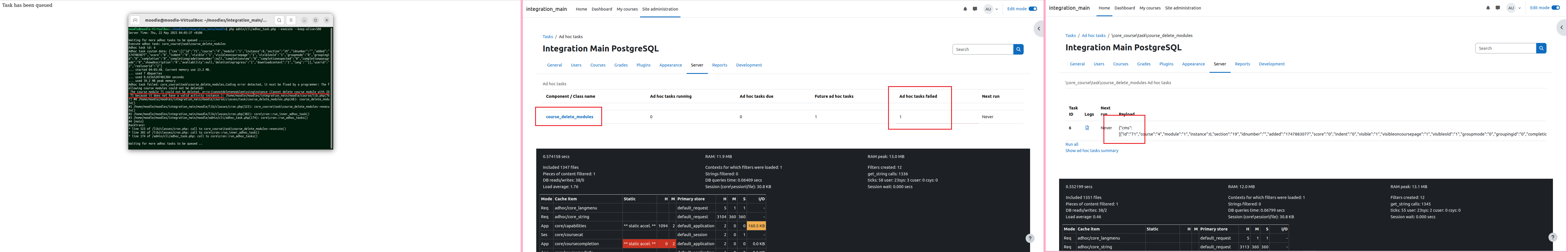Open My courses on Ad hoc tasks summary page
The width and height of the screenshot is (1568, 252).
[627, 9]
